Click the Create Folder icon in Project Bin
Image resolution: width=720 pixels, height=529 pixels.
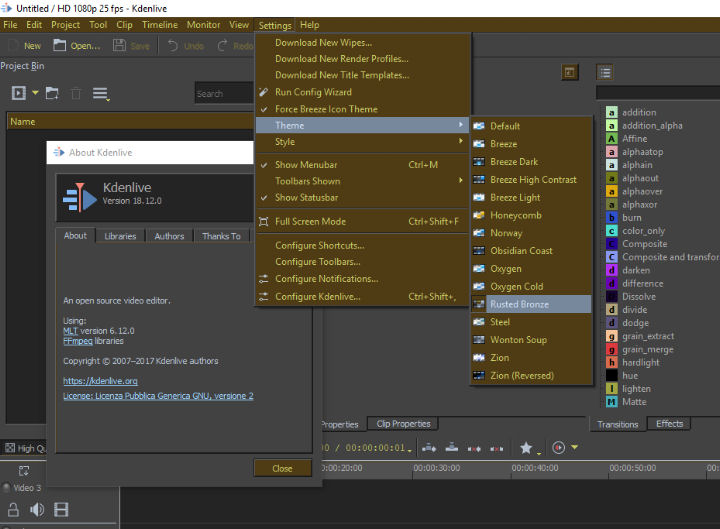coord(52,93)
